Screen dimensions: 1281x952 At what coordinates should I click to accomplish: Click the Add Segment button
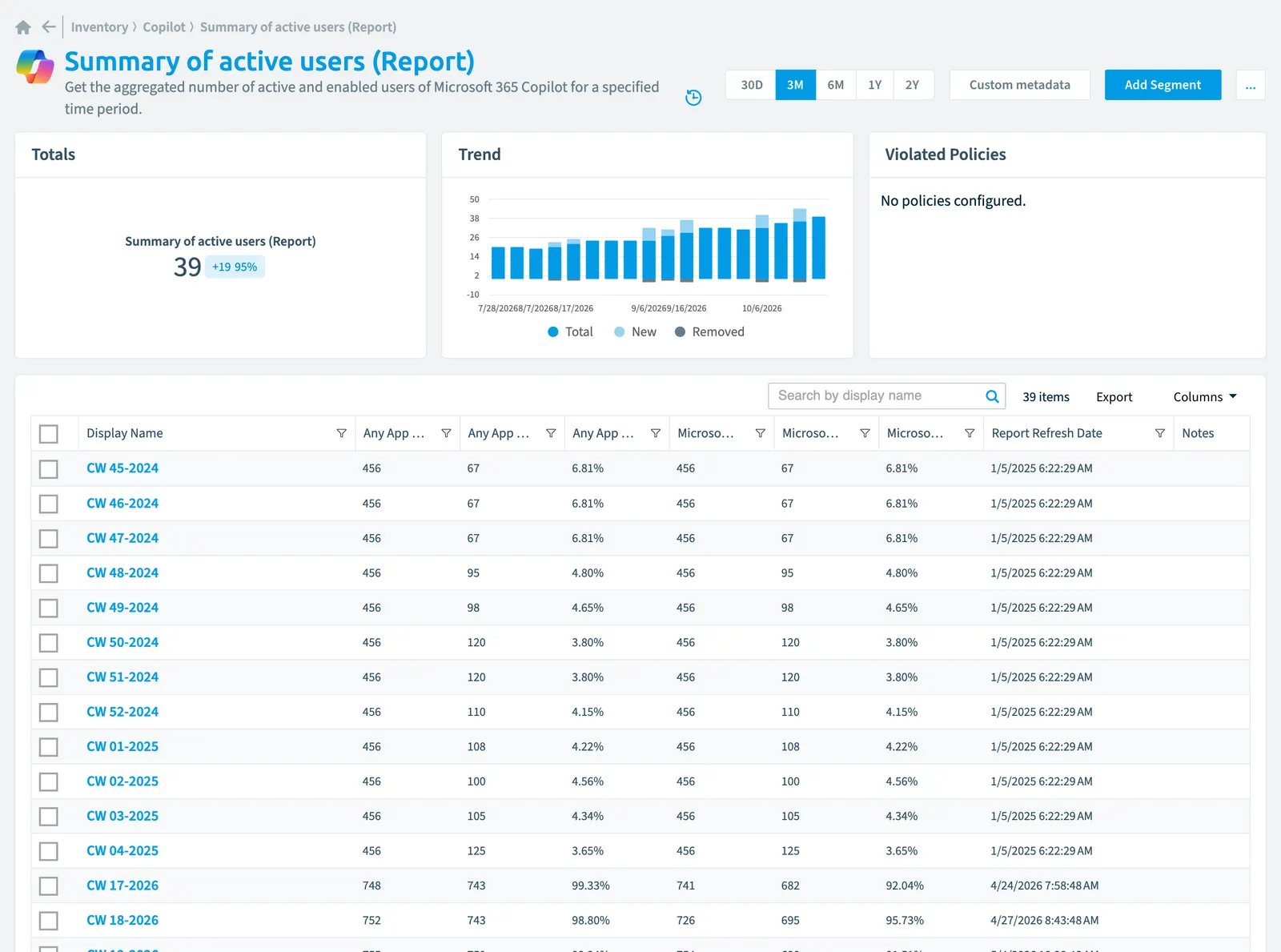[x=1163, y=85]
